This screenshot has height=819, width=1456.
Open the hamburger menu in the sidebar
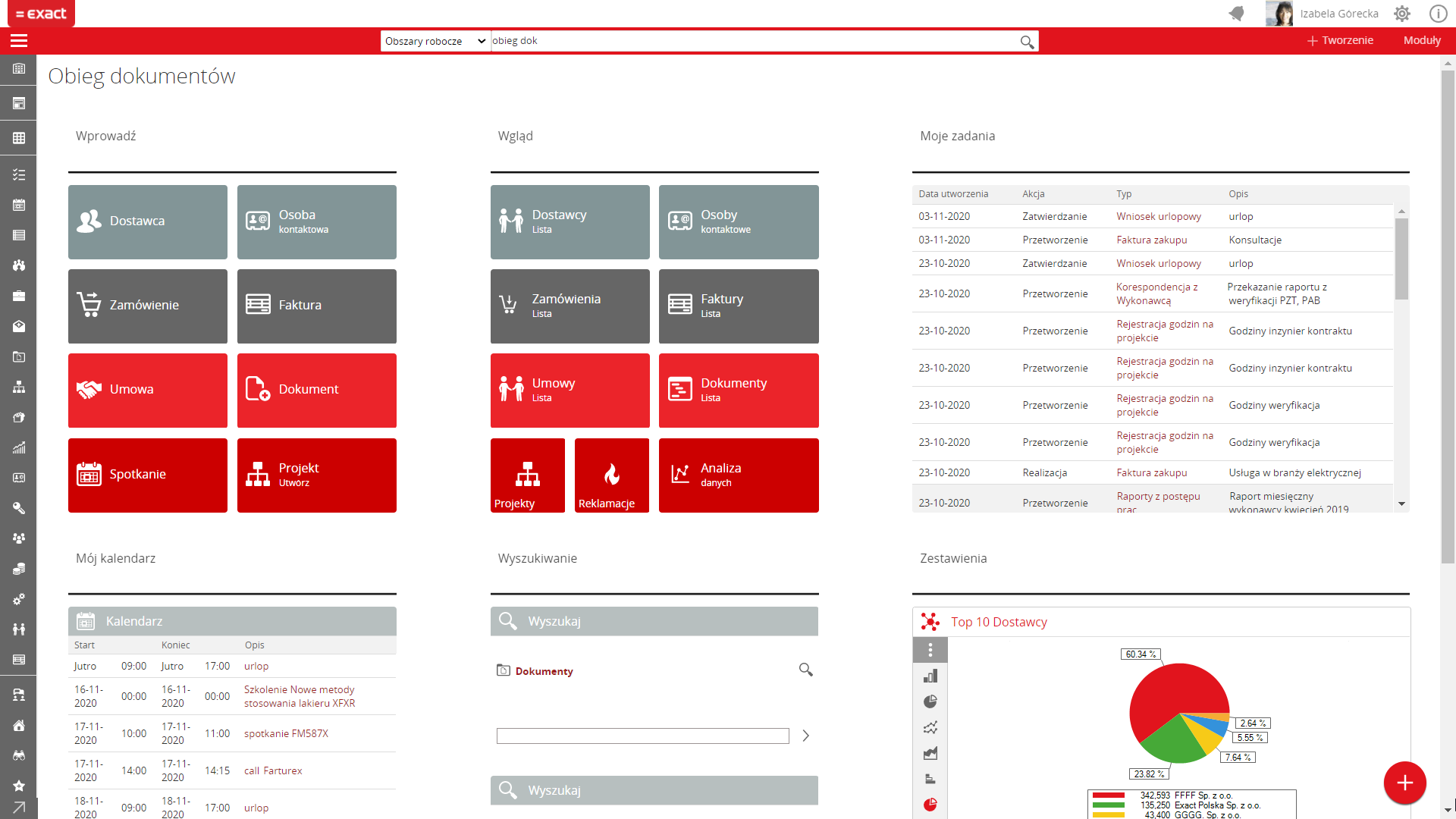19,41
